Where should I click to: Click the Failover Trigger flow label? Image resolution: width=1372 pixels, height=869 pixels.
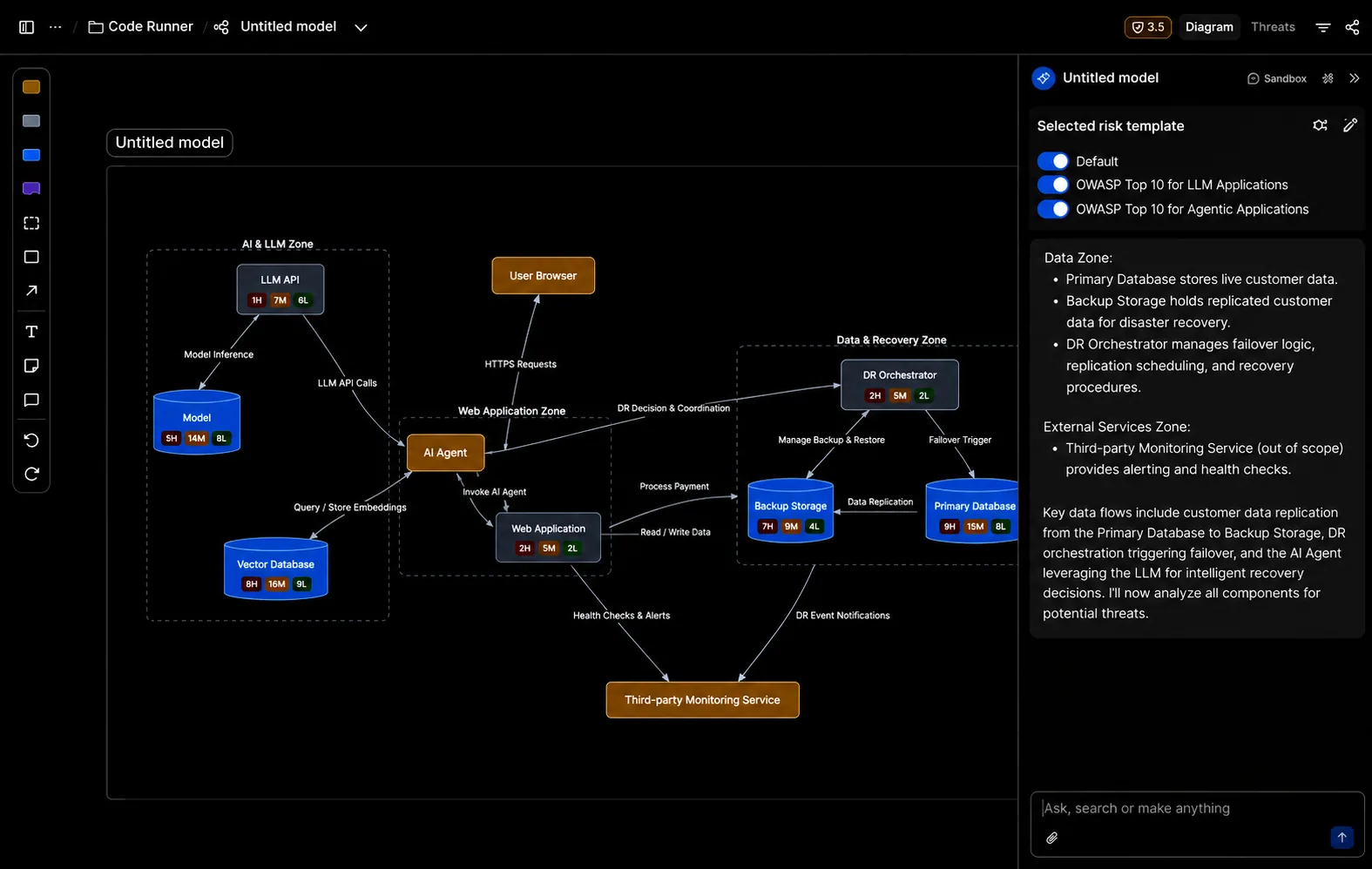click(960, 440)
